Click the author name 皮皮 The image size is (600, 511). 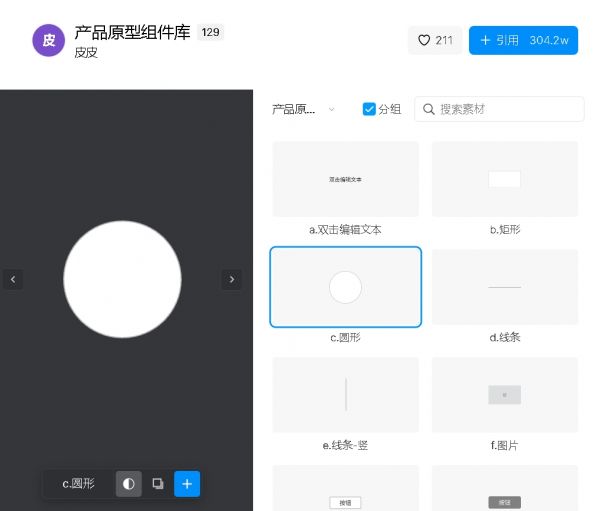[x=86, y=52]
